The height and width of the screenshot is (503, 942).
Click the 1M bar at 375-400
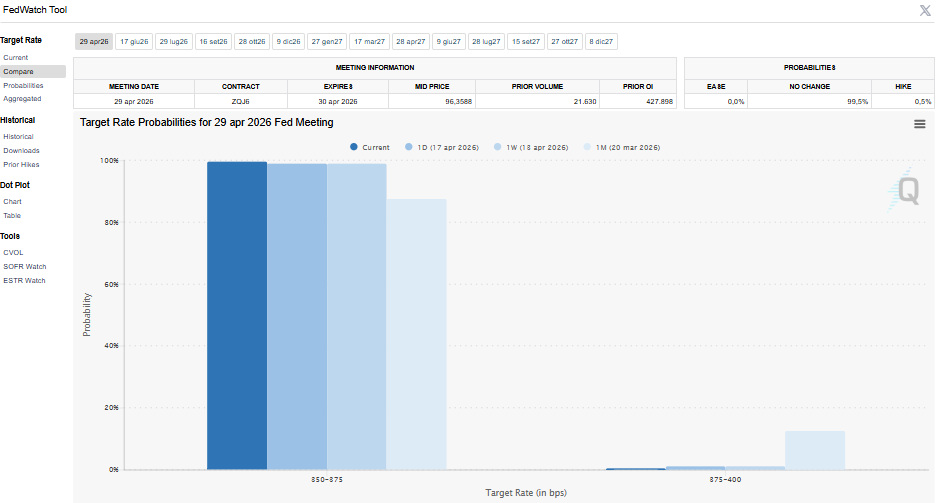point(814,450)
